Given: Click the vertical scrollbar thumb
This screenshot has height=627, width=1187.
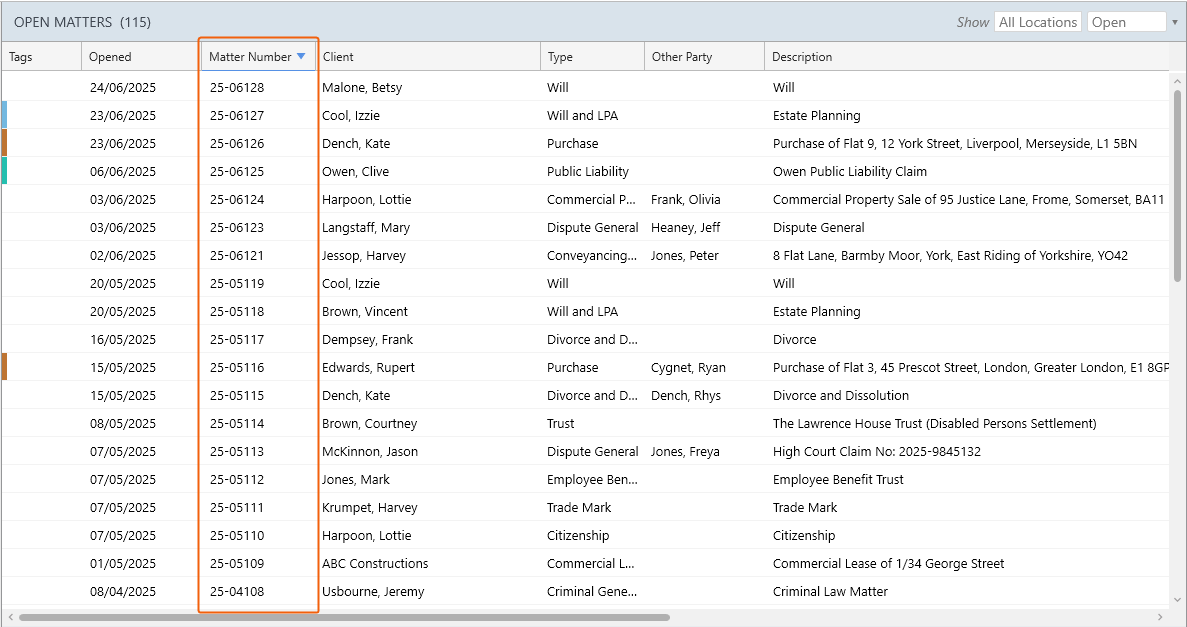Looking at the screenshot, I should pos(1177,186).
